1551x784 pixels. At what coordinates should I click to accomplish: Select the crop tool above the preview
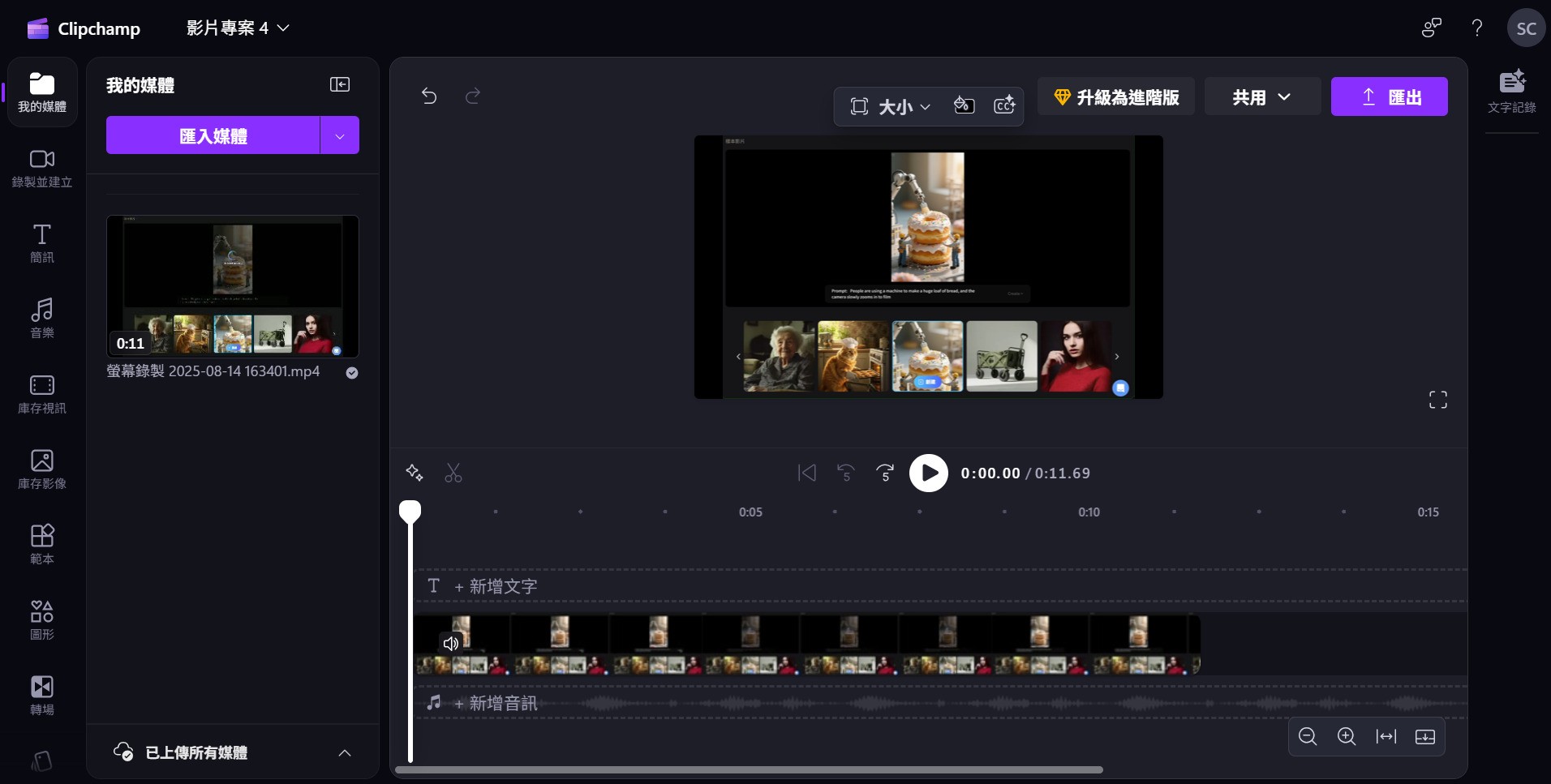(x=860, y=106)
